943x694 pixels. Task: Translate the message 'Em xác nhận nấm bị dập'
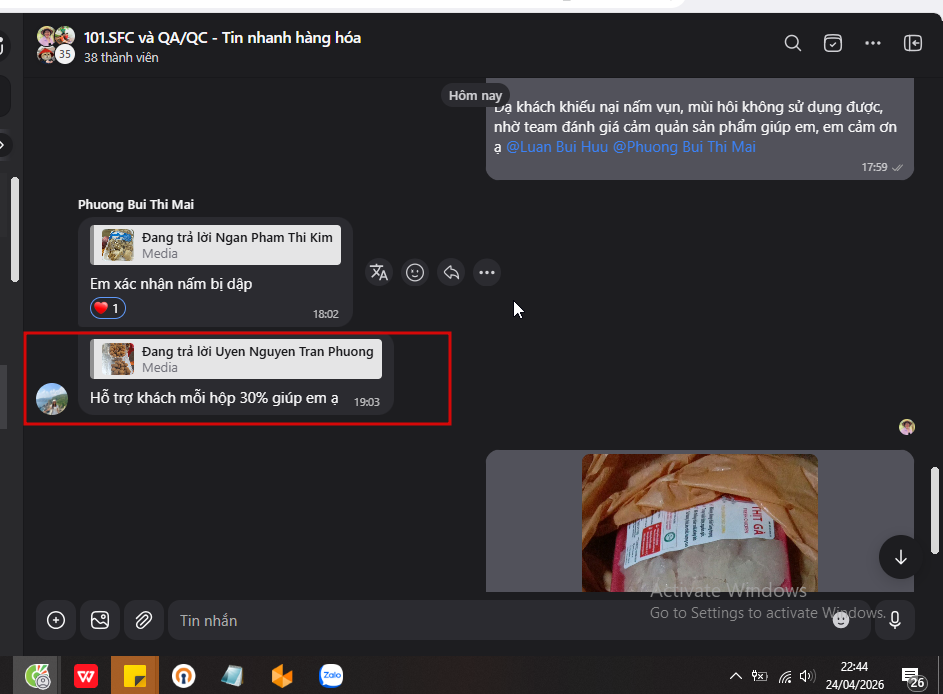379,272
